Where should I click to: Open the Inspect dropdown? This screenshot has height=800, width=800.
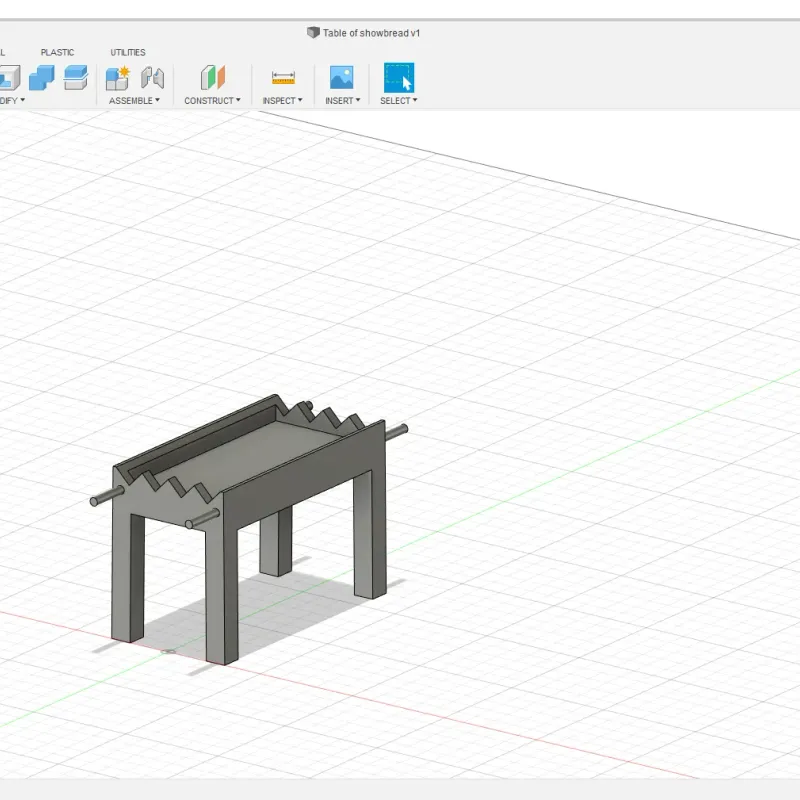pos(282,101)
